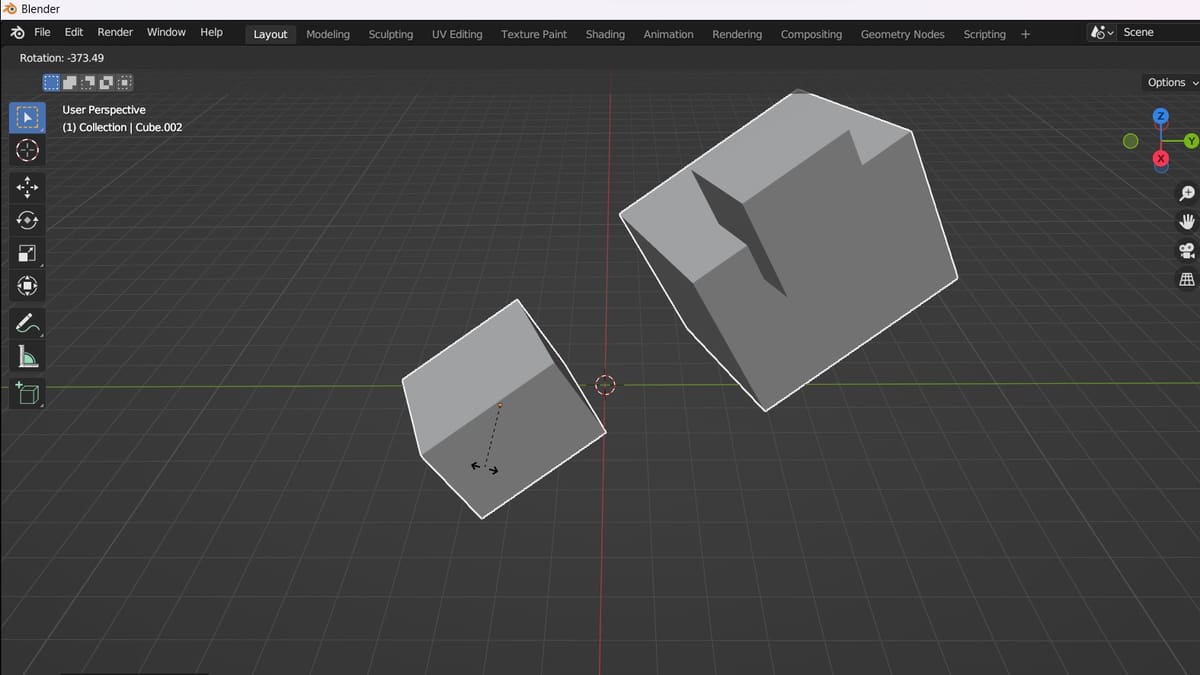Open the Window menu
Viewport: 1200px width, 675px height.
click(166, 32)
